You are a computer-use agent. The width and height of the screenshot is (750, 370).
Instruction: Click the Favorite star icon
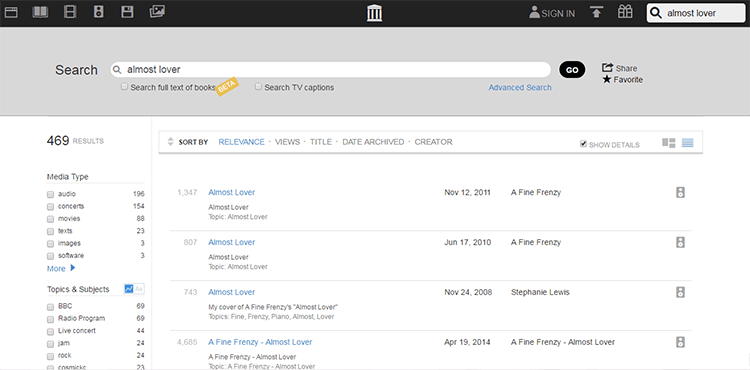click(607, 79)
